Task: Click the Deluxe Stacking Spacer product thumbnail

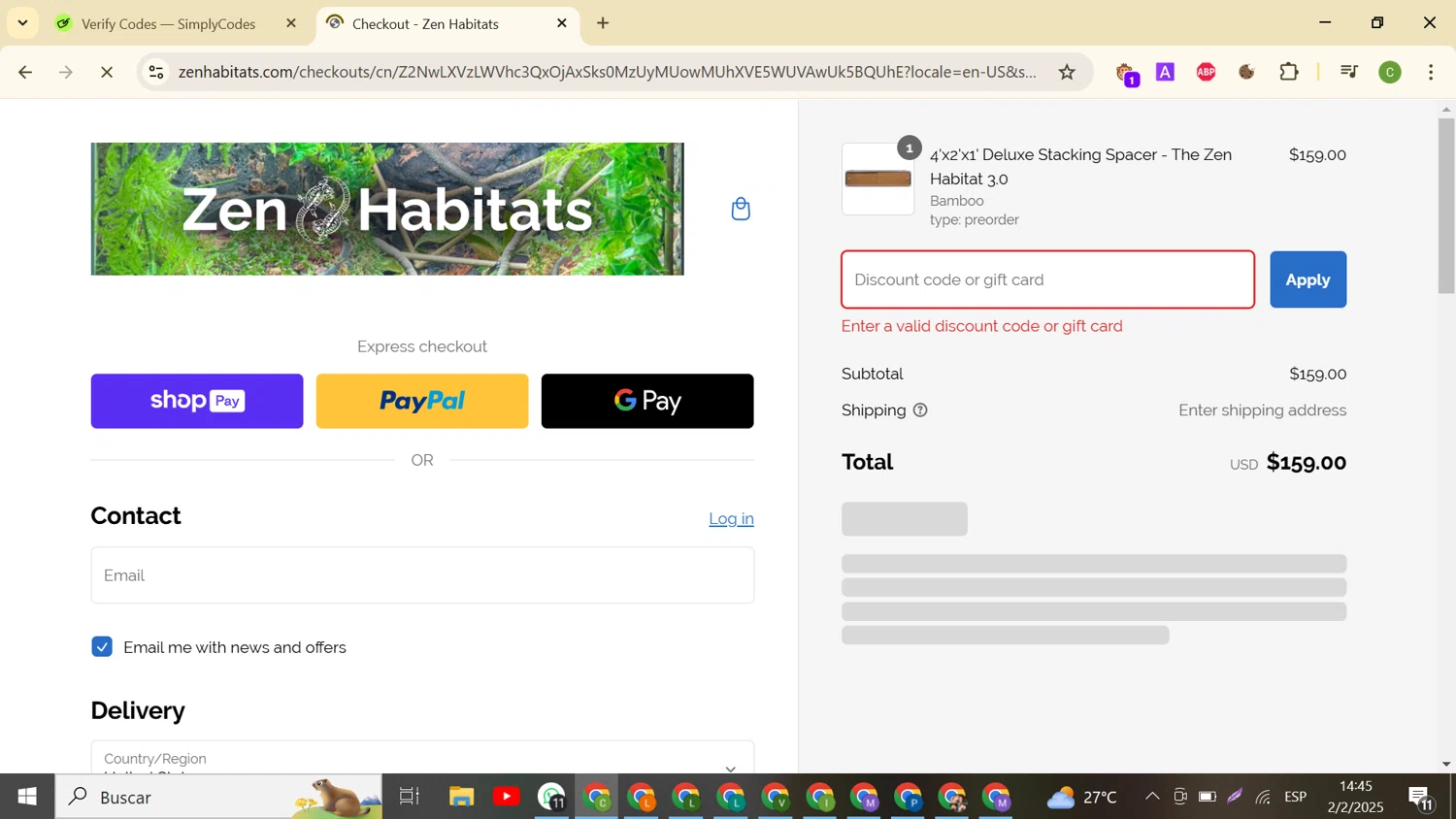Action: point(877,179)
